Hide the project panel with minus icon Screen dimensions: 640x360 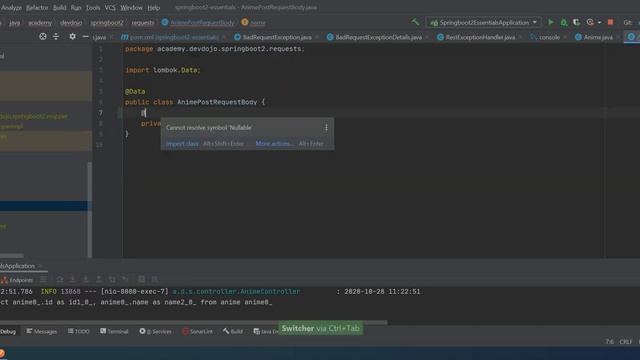(85, 37)
